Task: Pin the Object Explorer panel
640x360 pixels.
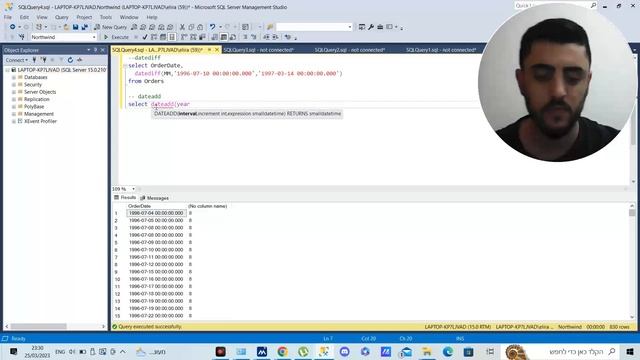Action: tap(96, 50)
